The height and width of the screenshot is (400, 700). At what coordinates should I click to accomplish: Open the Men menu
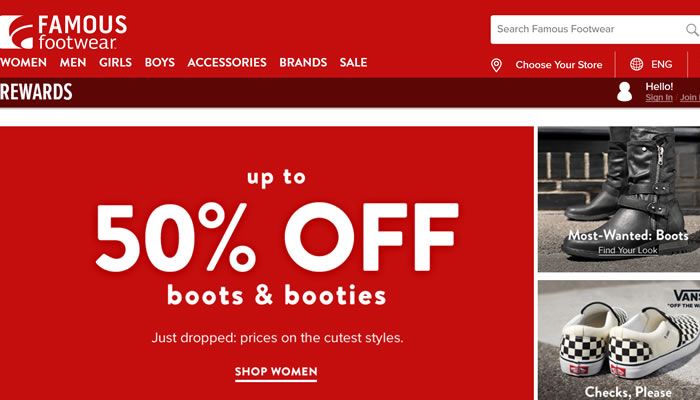[73, 62]
